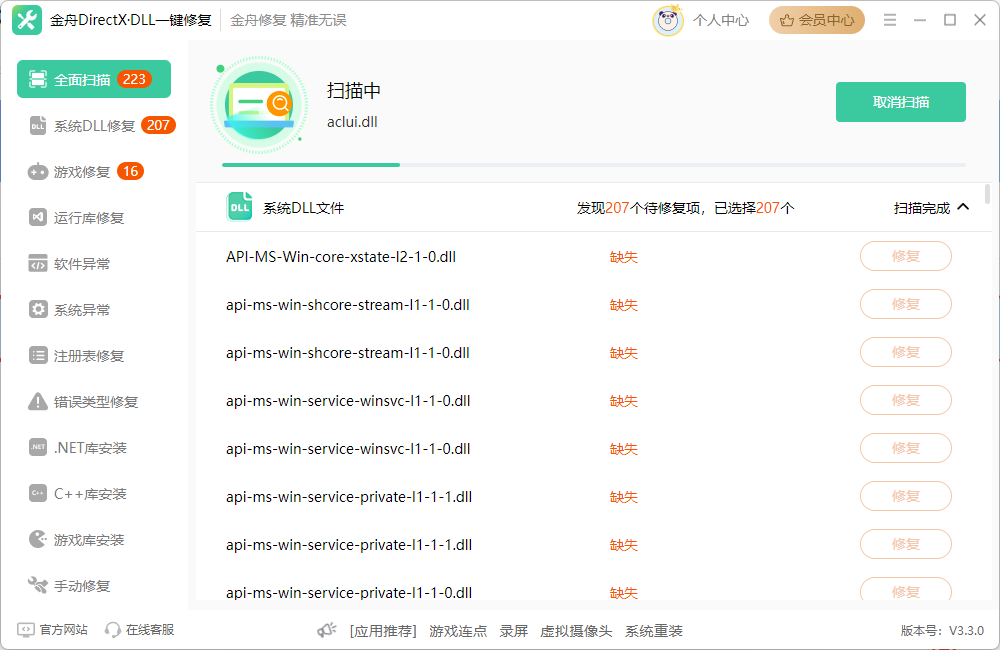Screen dimensions: 1000x650
Task: Click the 223 badge on 全面扫描
Action: 134,79
